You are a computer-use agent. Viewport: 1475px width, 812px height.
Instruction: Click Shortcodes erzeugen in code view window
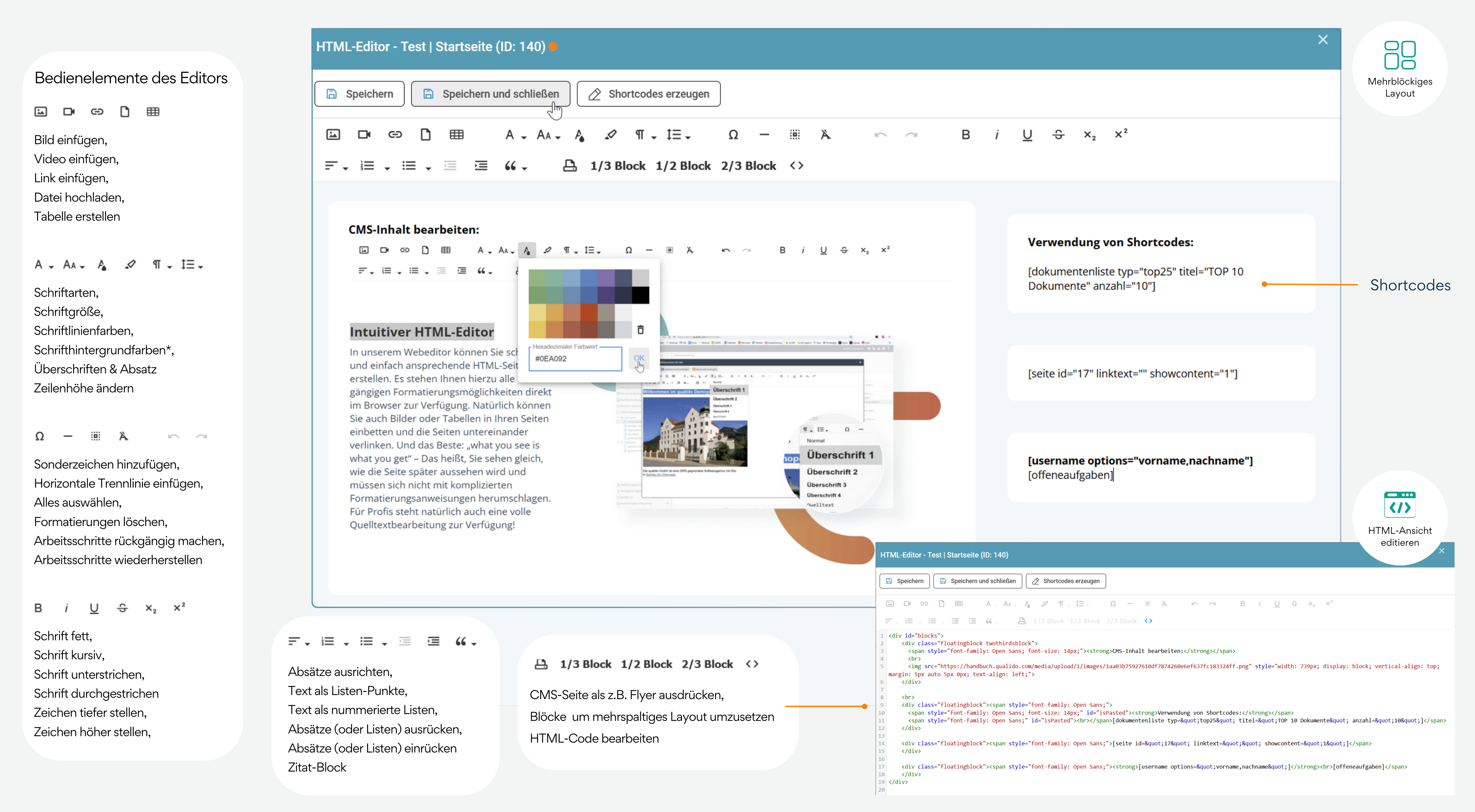tap(1066, 581)
